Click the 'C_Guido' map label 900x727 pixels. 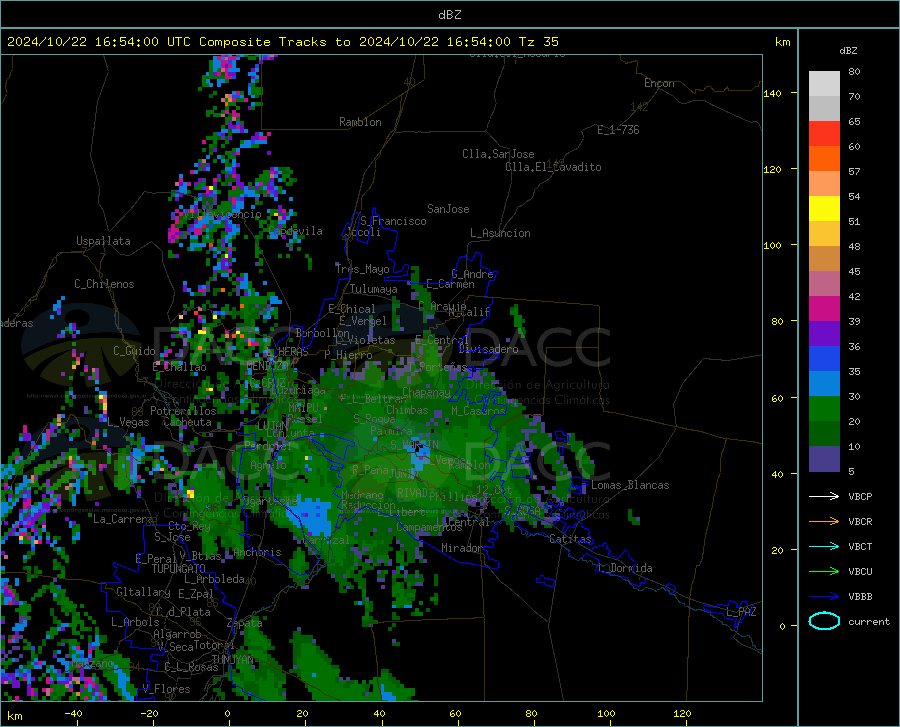[134, 351]
